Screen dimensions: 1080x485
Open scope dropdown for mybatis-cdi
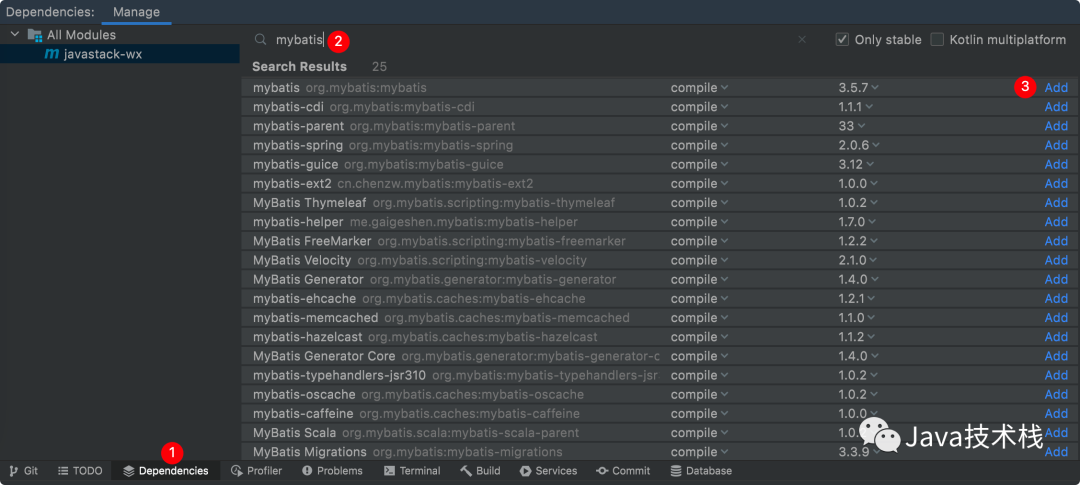(x=700, y=107)
